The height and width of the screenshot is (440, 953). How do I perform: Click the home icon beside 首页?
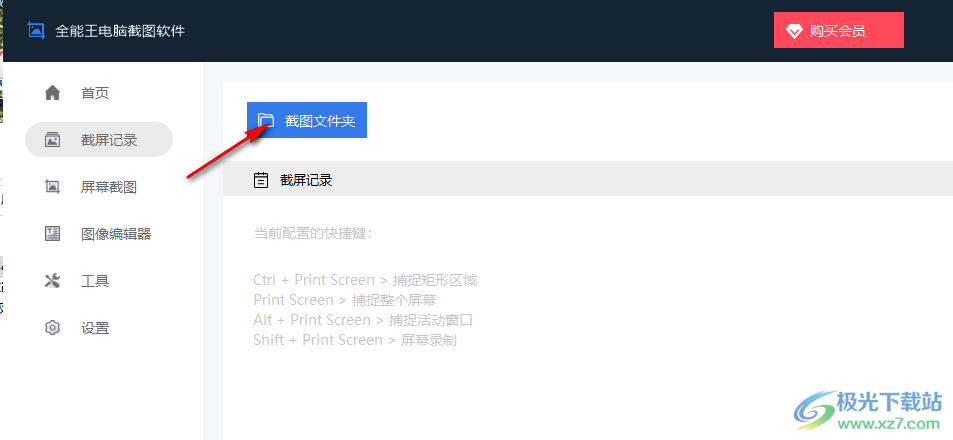click(x=53, y=93)
